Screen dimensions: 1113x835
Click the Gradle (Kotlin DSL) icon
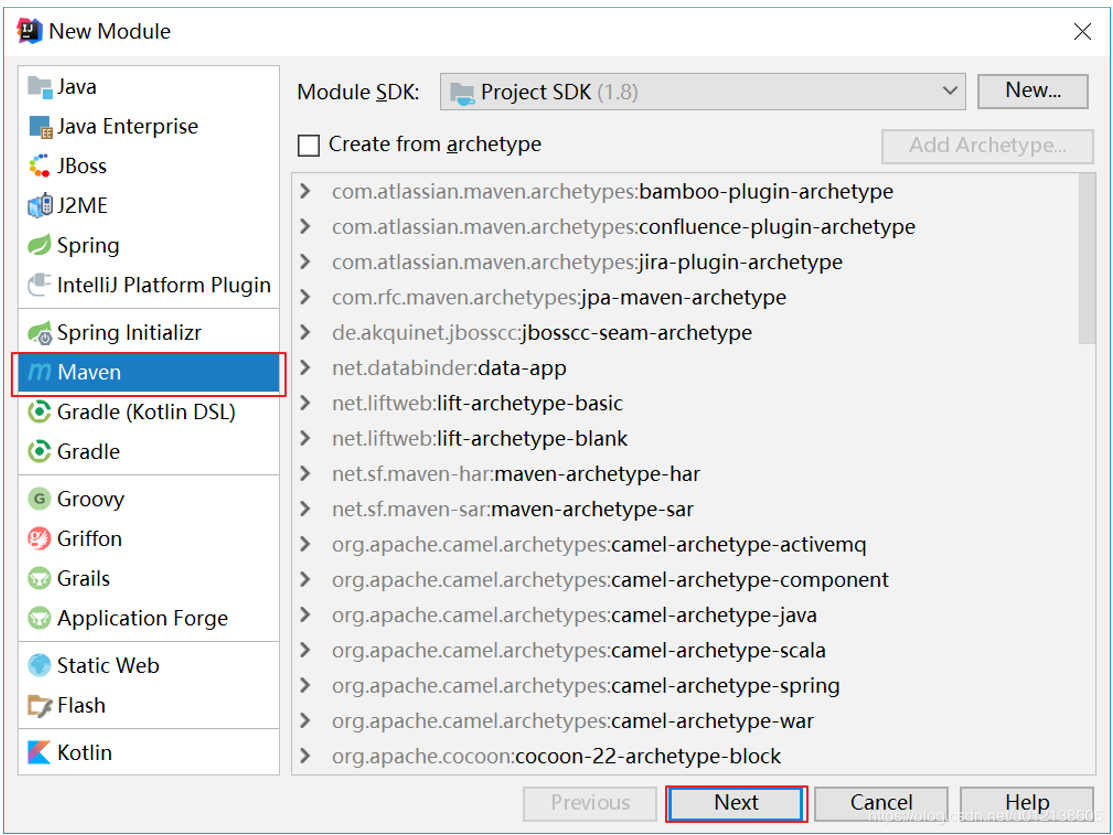[x=40, y=412]
